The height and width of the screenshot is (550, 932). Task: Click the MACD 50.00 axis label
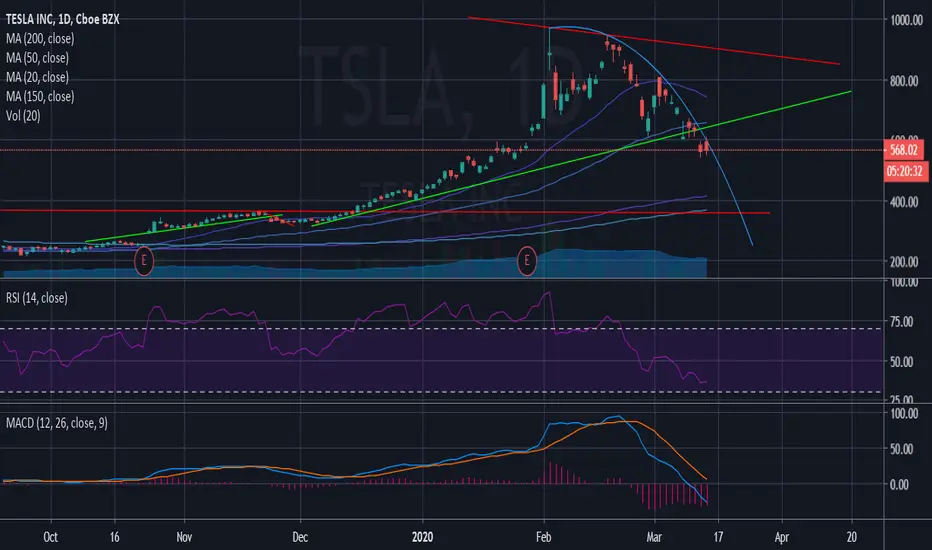click(x=902, y=449)
